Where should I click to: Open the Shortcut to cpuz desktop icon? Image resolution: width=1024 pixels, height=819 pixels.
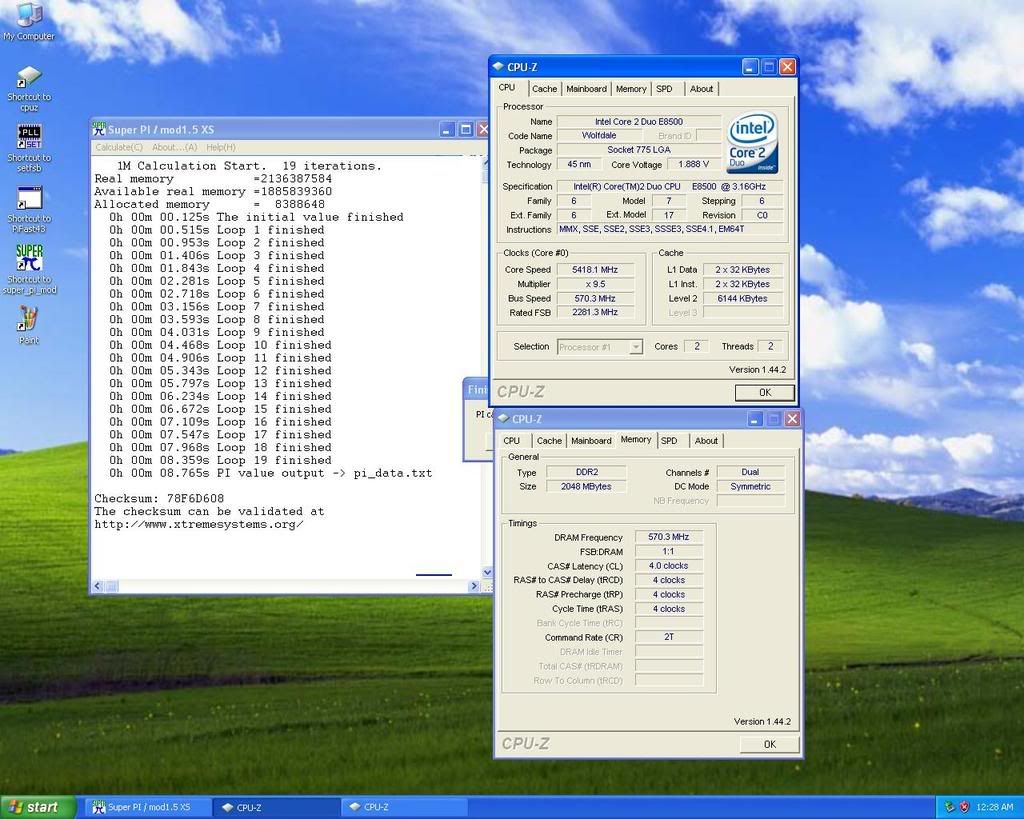(29, 88)
